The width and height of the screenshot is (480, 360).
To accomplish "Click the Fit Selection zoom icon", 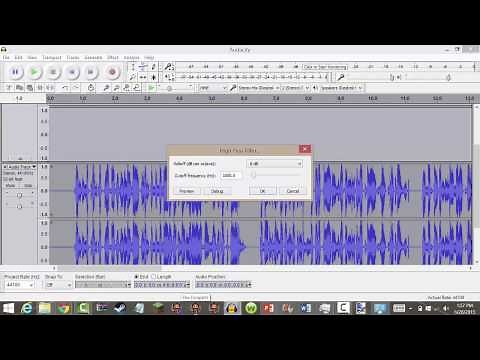I will click(x=126, y=88).
